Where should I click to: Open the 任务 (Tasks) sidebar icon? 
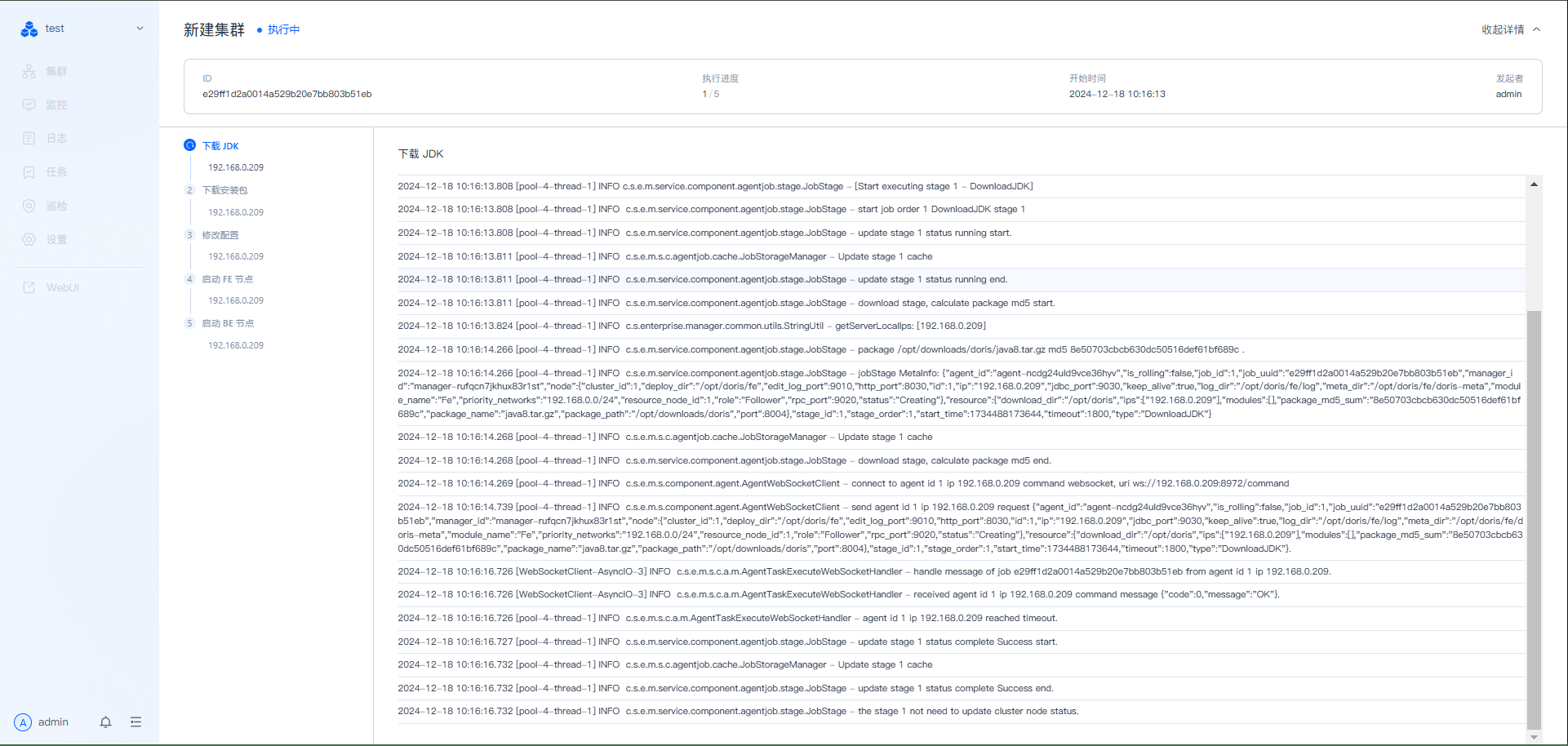[x=29, y=172]
